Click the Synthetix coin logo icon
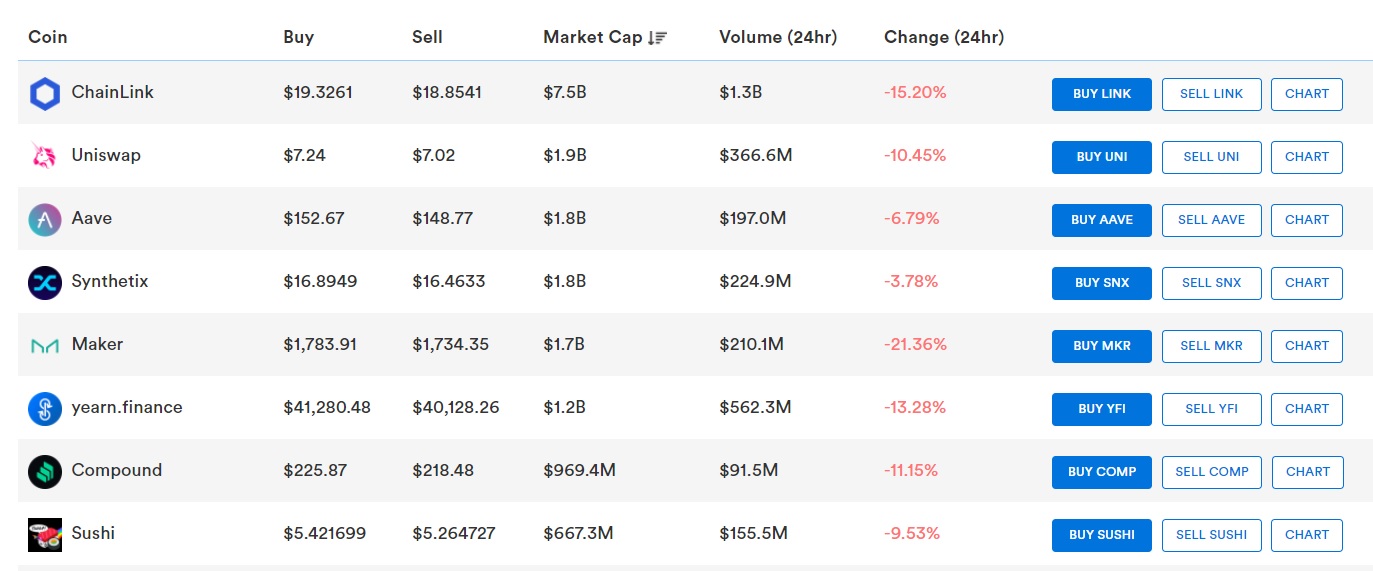This screenshot has width=1373, height=571. pos(45,283)
